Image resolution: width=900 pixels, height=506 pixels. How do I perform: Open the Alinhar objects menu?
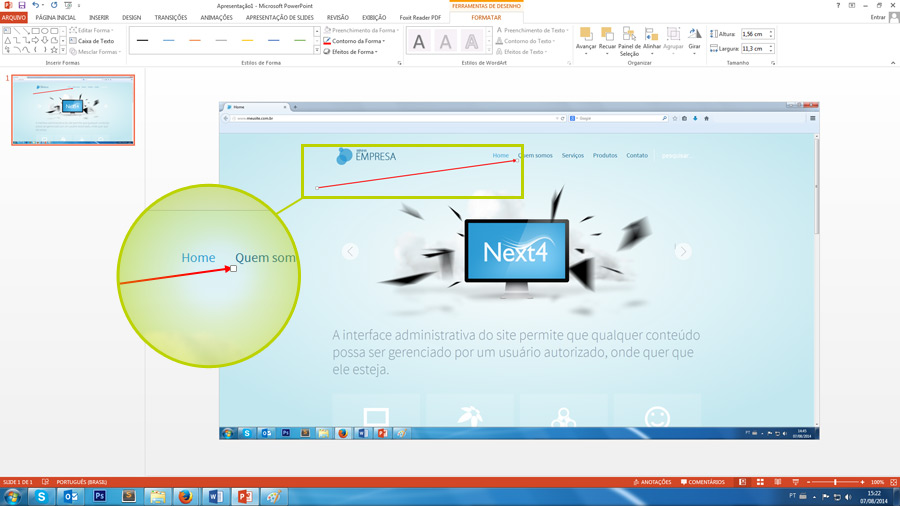[652, 40]
